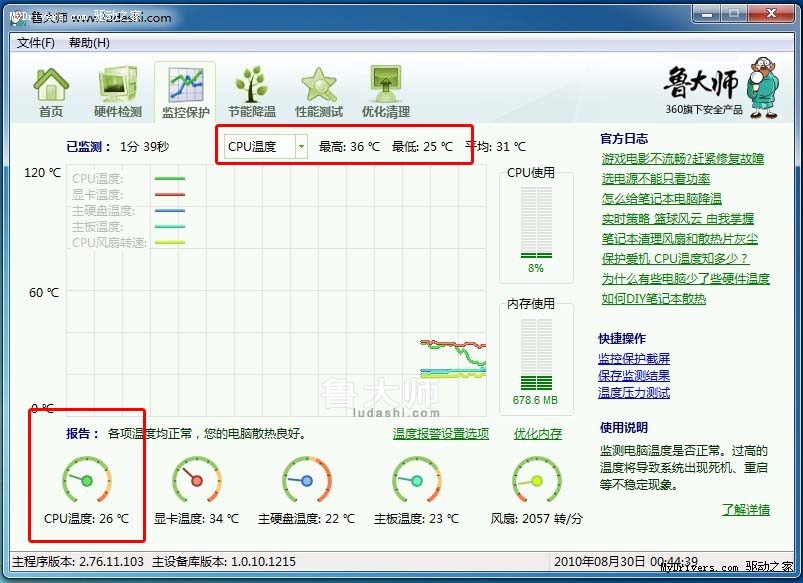Click the 显卡温度 gauge dial

tap(197, 480)
